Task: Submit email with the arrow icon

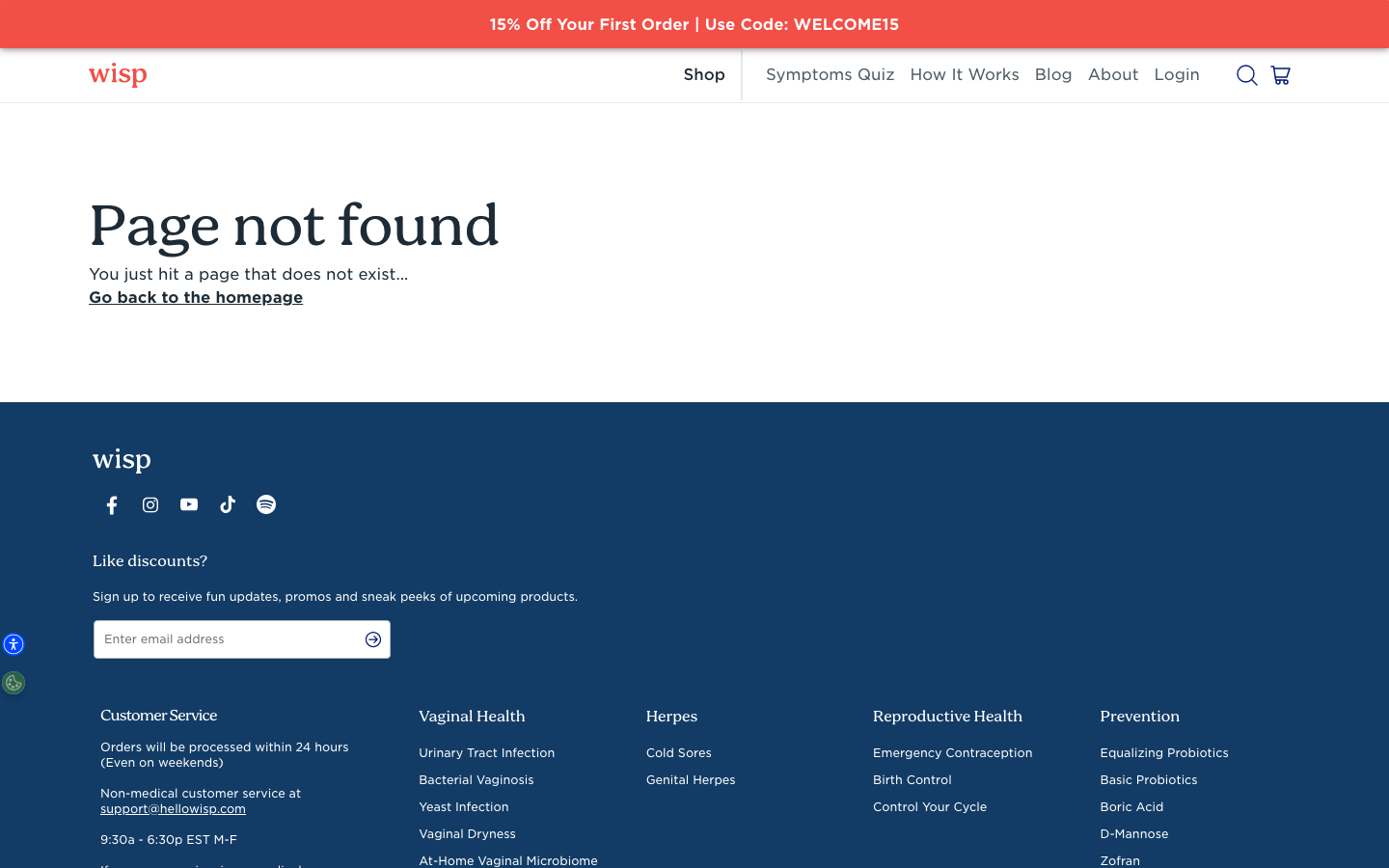Action: [373, 639]
